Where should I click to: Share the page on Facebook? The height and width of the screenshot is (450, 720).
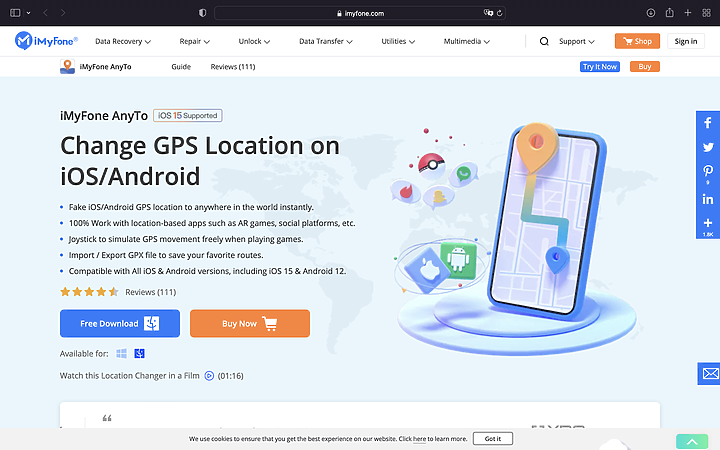click(x=708, y=123)
